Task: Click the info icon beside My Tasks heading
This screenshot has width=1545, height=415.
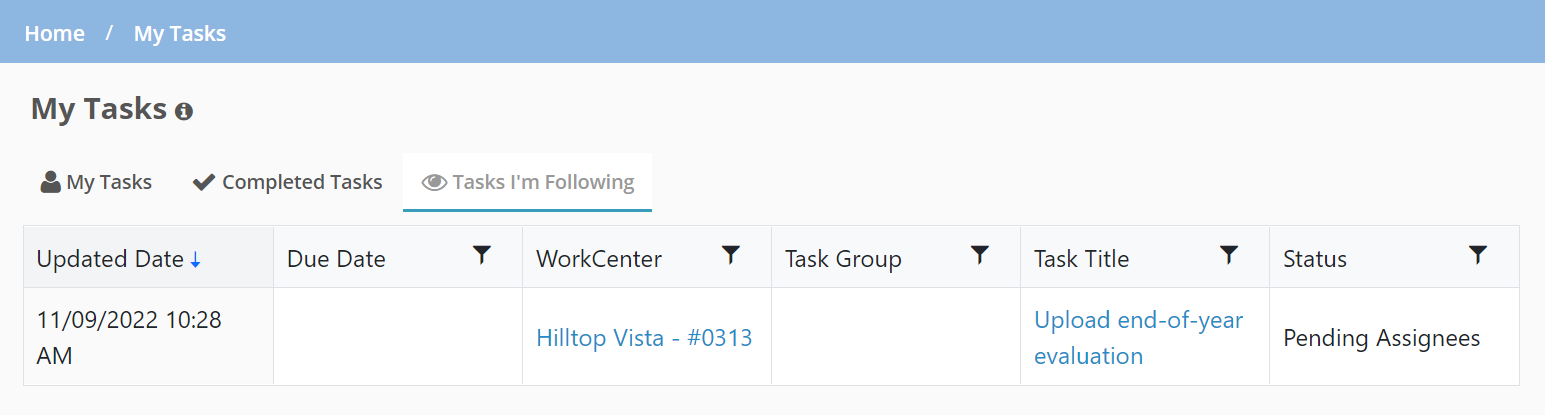Action: pos(183,111)
